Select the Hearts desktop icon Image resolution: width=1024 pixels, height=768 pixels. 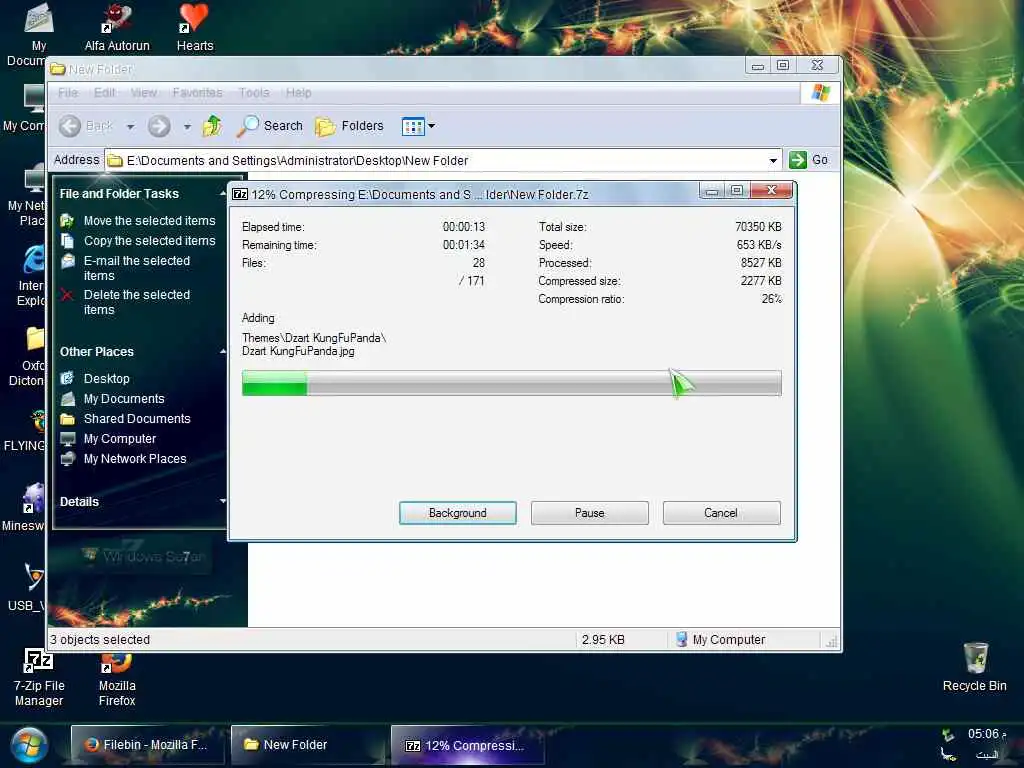(195, 27)
